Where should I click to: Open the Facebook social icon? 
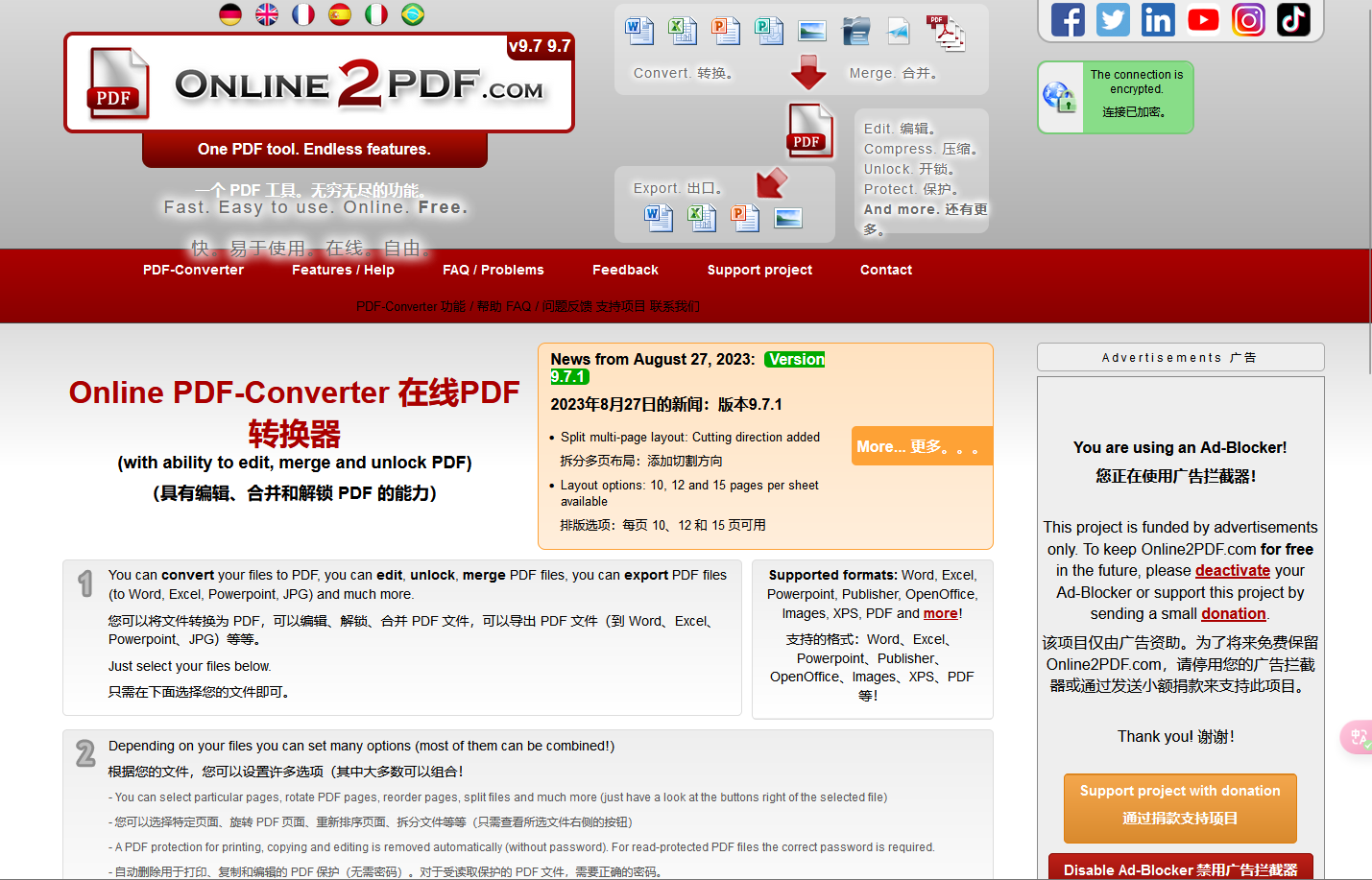click(1068, 19)
